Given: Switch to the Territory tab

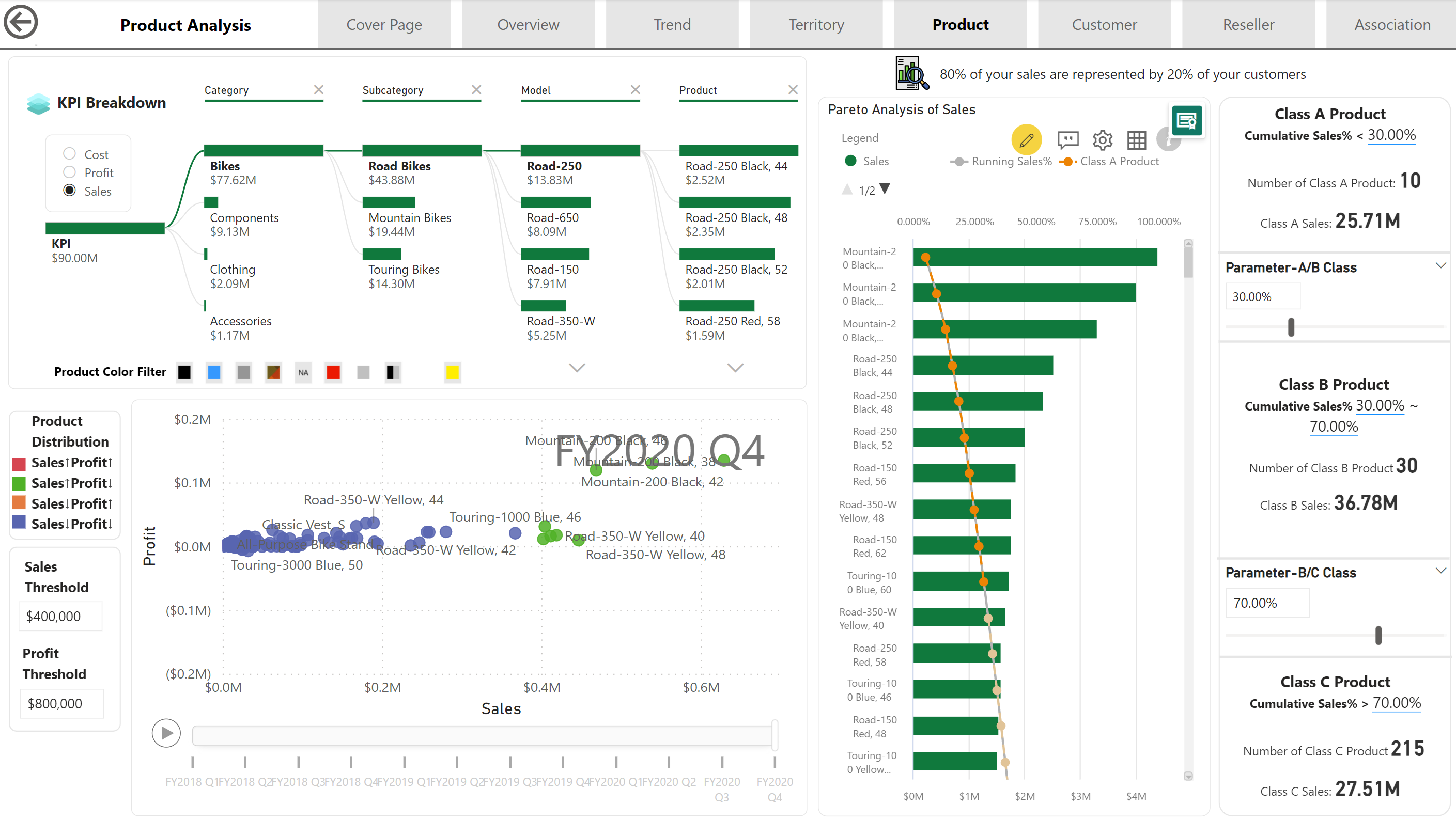Looking at the screenshot, I should 816,24.
